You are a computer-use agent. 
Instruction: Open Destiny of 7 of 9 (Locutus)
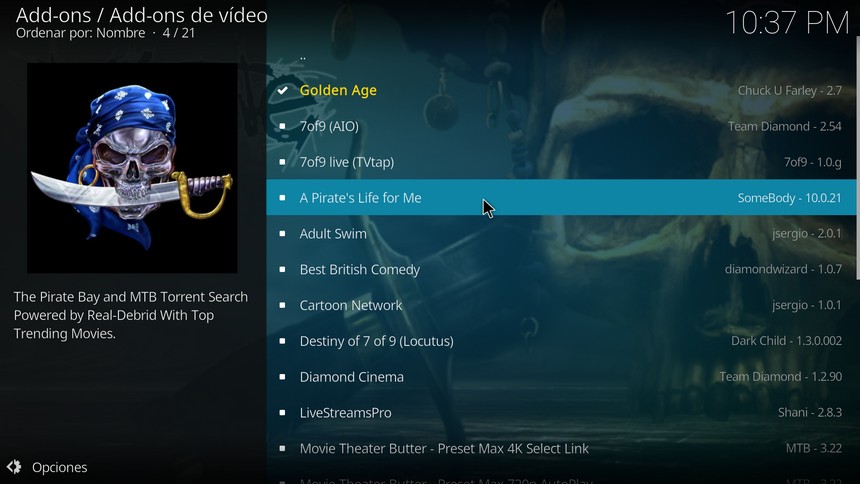click(x=561, y=341)
